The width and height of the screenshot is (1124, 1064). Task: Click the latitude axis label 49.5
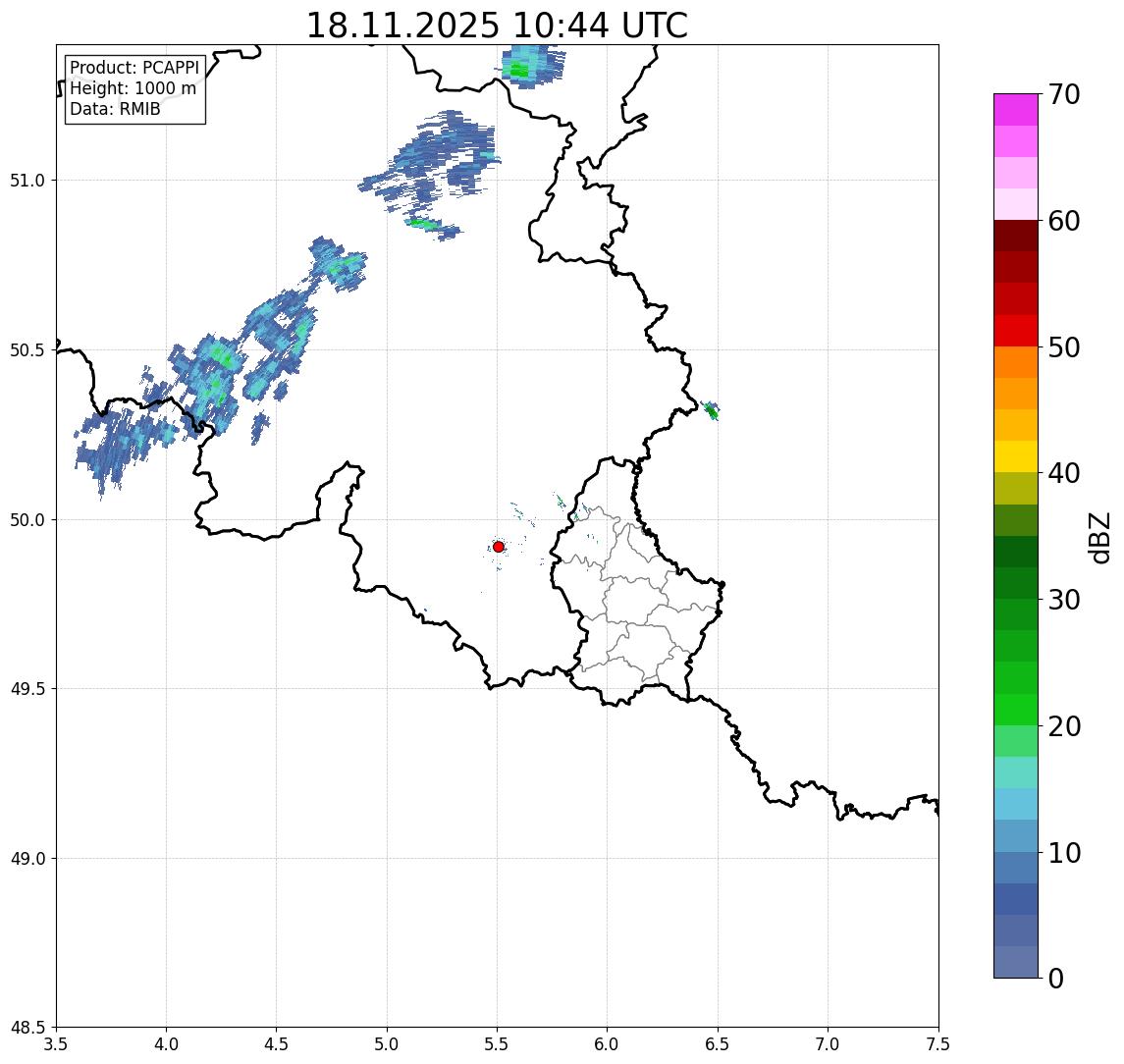(27, 688)
